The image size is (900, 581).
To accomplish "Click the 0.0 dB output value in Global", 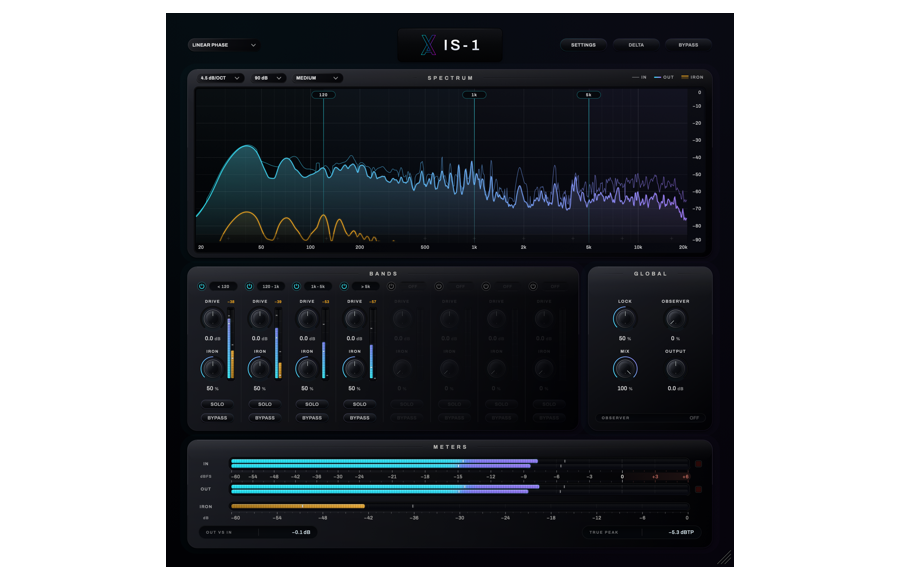I will tap(675, 389).
